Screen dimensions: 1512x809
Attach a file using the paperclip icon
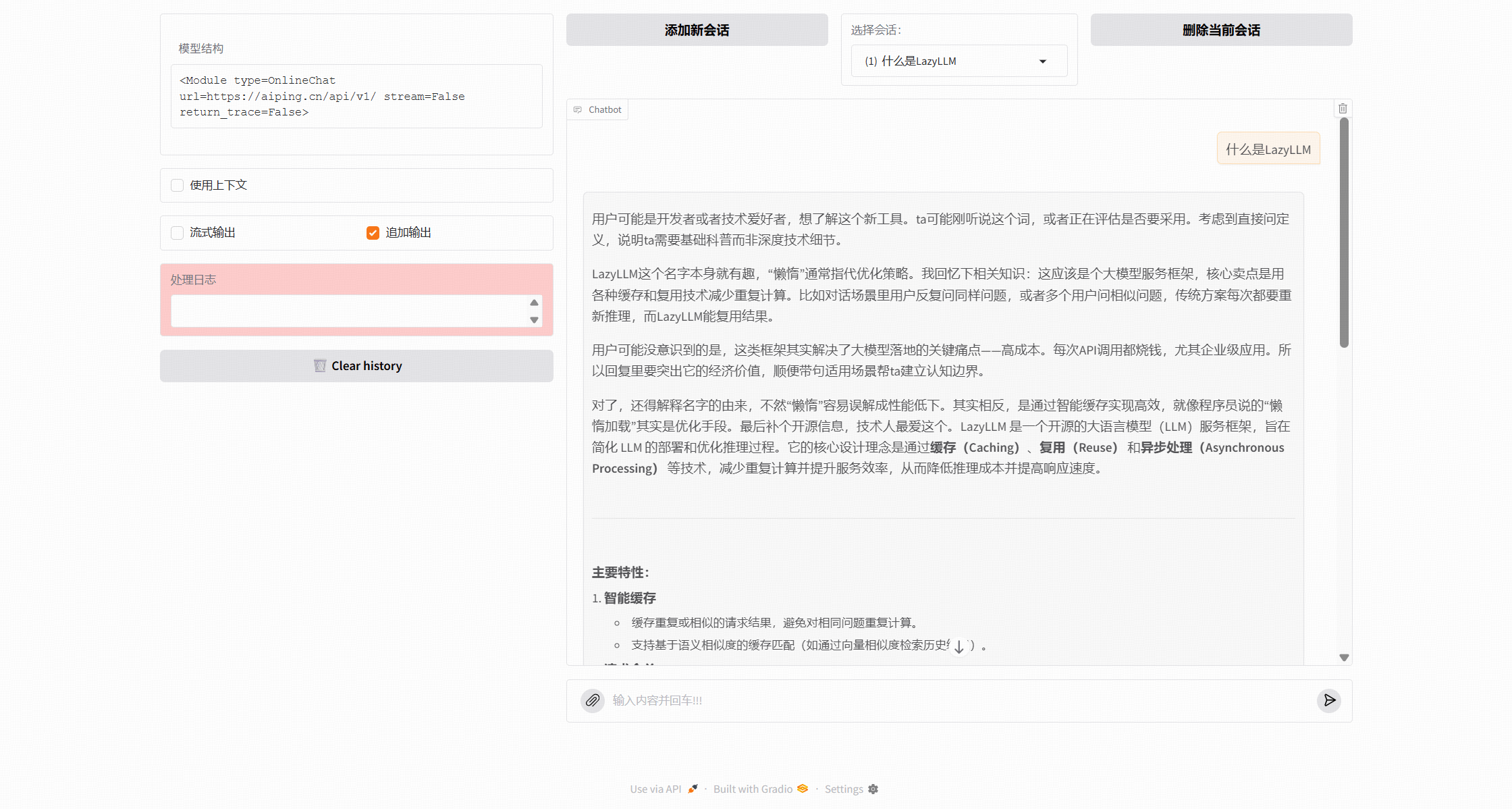[593, 701]
